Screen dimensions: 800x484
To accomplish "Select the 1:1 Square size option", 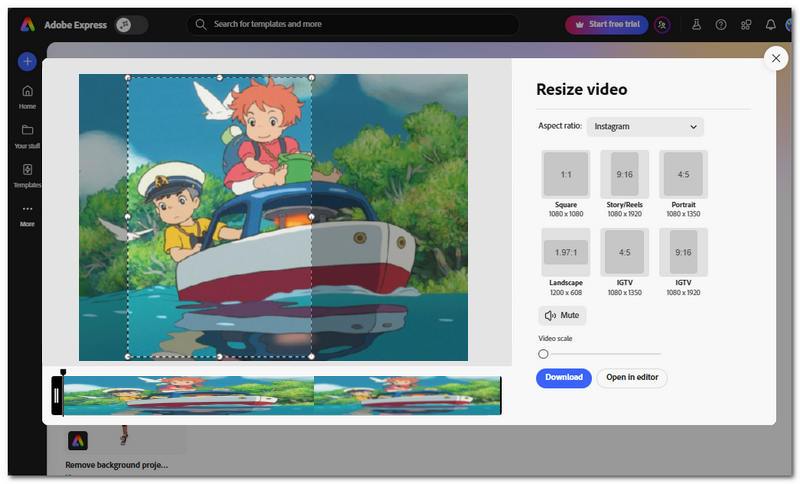I will click(x=566, y=184).
